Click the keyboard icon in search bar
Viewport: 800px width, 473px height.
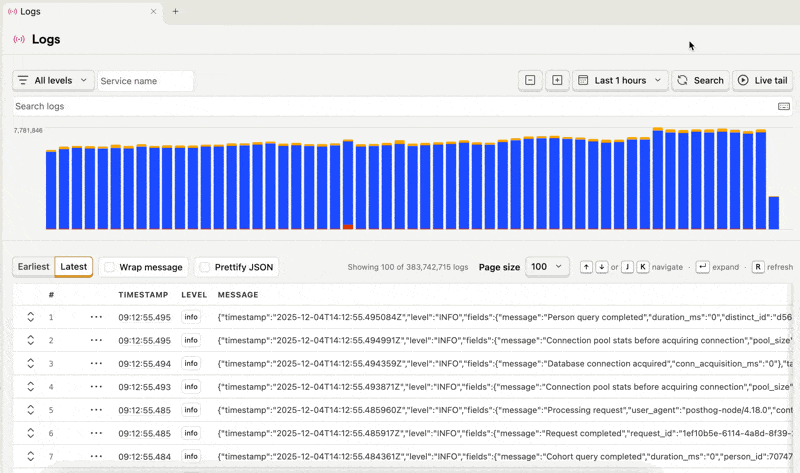(x=784, y=106)
